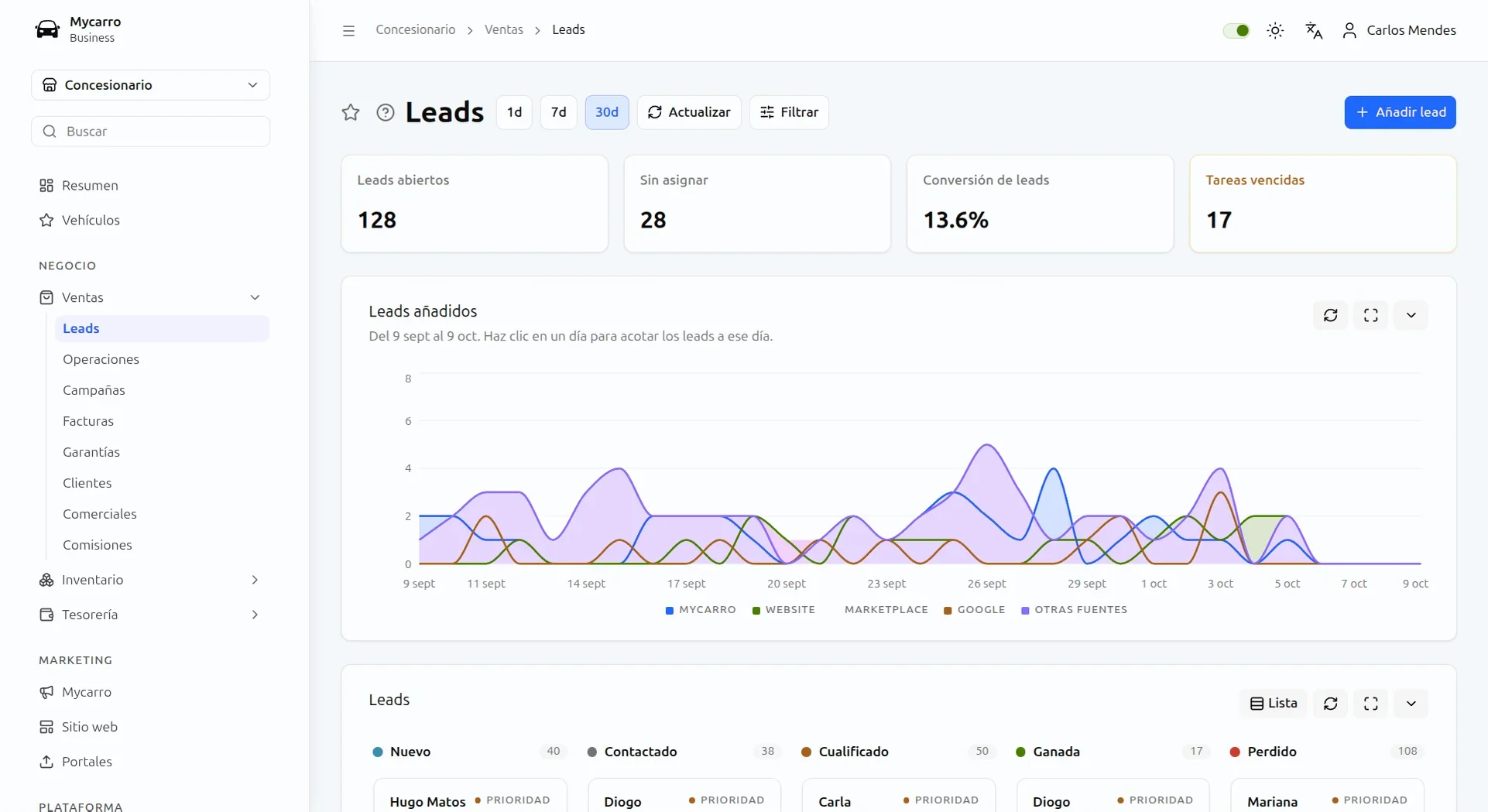Go to Ventas breadcrumb link
Image resolution: width=1488 pixels, height=812 pixels.
point(504,29)
